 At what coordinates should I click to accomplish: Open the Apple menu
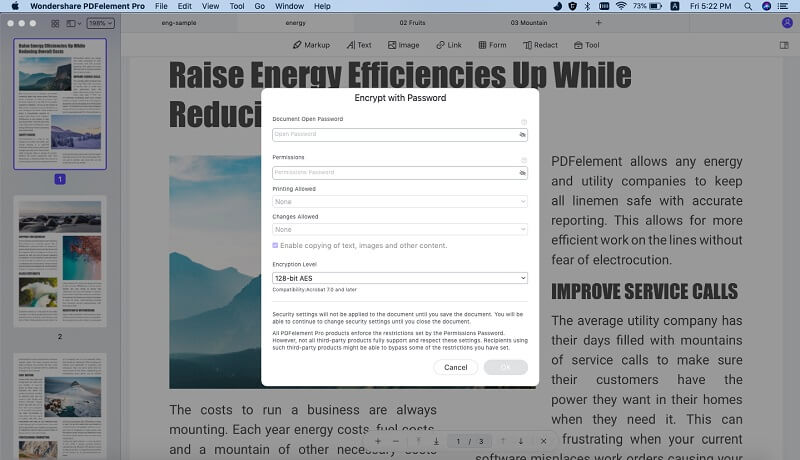click(15, 6)
